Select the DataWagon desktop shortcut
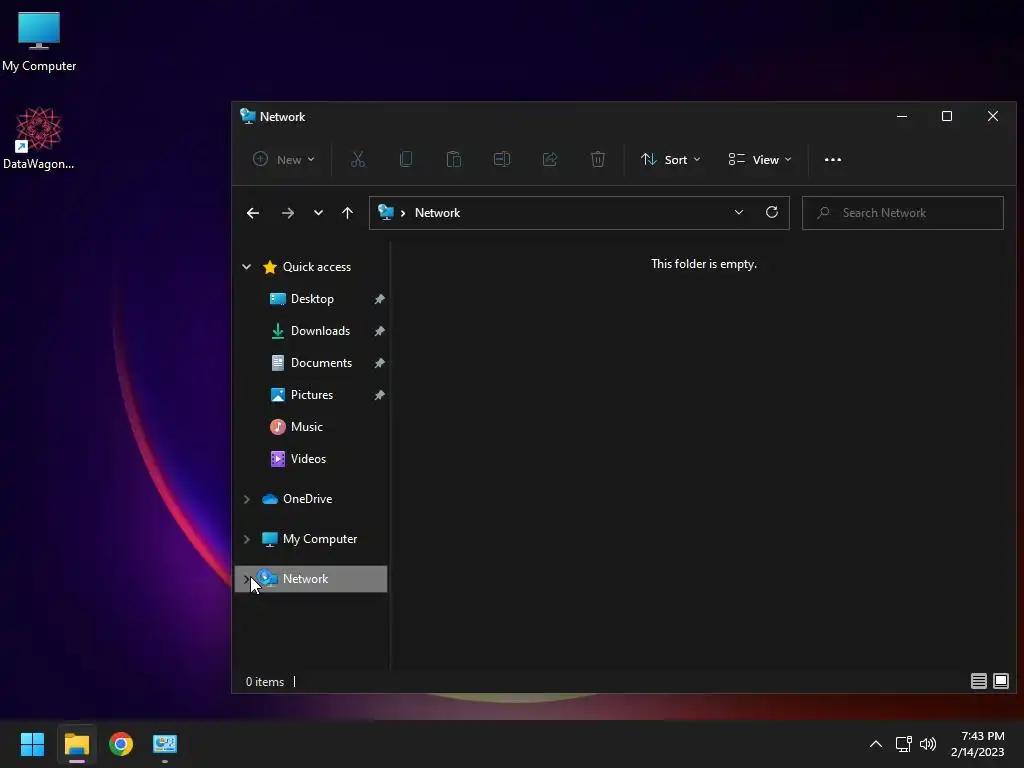Image resolution: width=1024 pixels, height=768 pixels. (39, 138)
